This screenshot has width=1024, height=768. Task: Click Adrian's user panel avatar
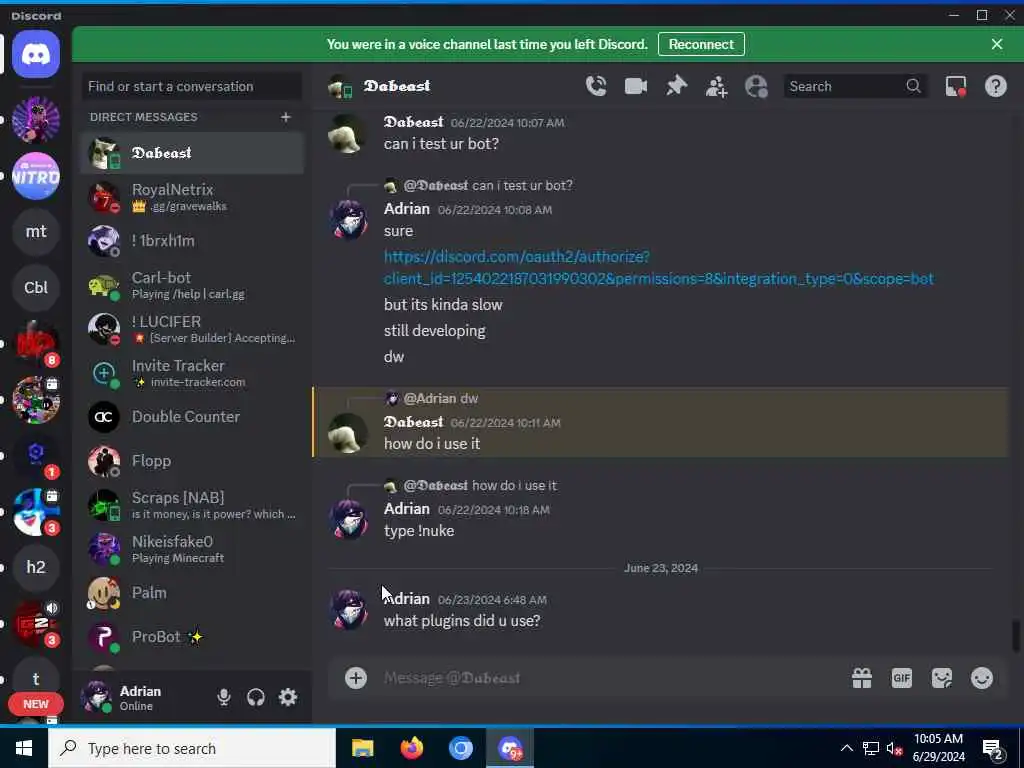pos(97,697)
